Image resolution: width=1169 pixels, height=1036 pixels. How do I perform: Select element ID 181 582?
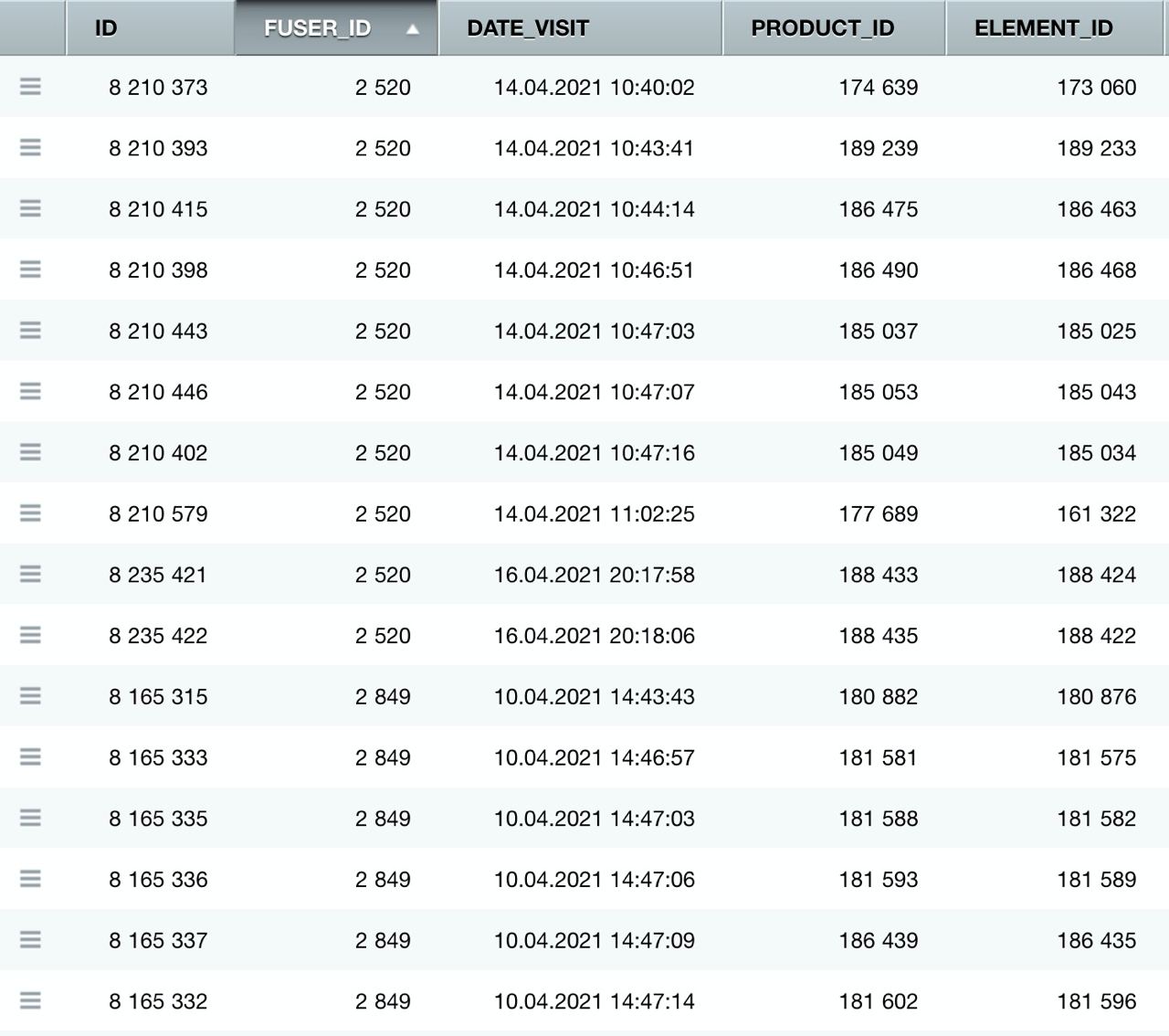pos(1097,819)
